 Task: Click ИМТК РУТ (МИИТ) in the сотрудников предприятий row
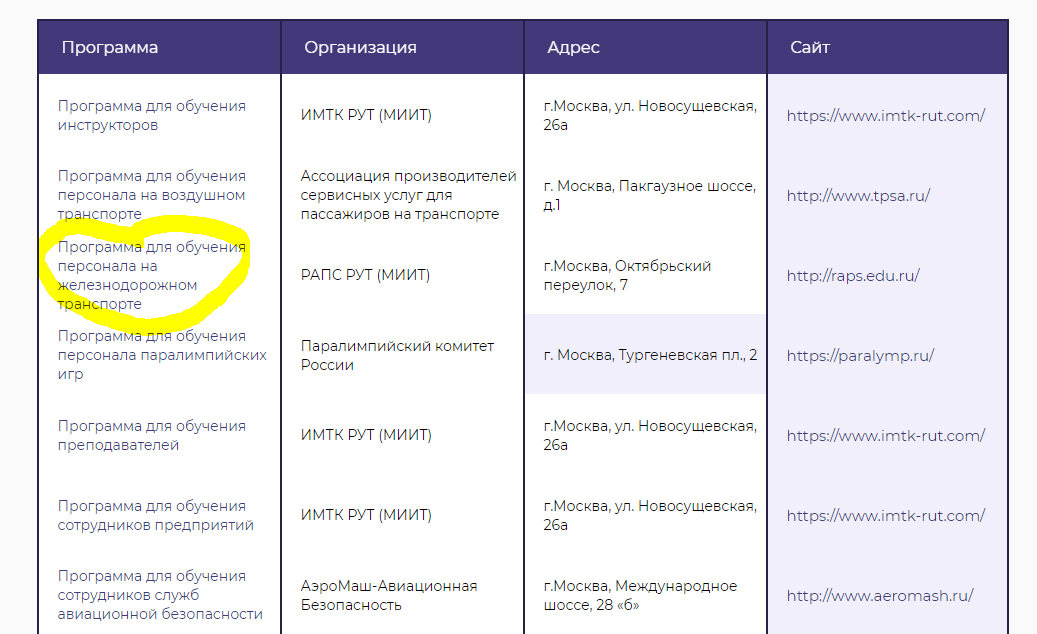pos(366,515)
